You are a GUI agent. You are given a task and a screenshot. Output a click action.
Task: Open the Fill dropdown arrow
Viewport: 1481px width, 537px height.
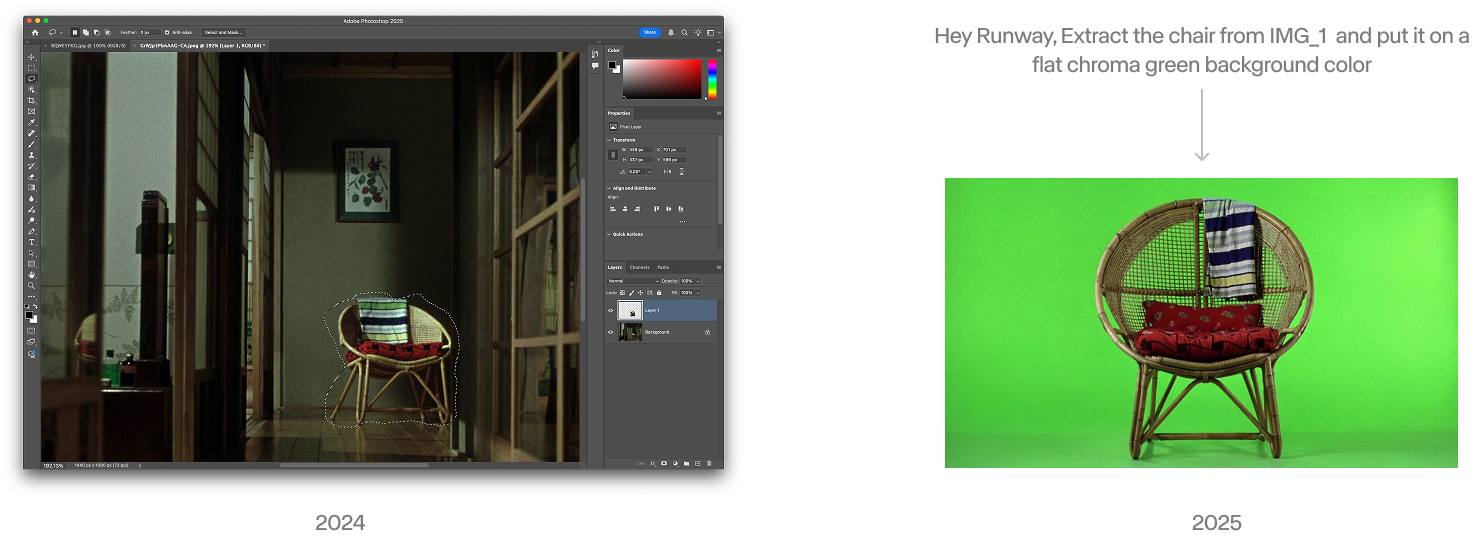point(698,293)
